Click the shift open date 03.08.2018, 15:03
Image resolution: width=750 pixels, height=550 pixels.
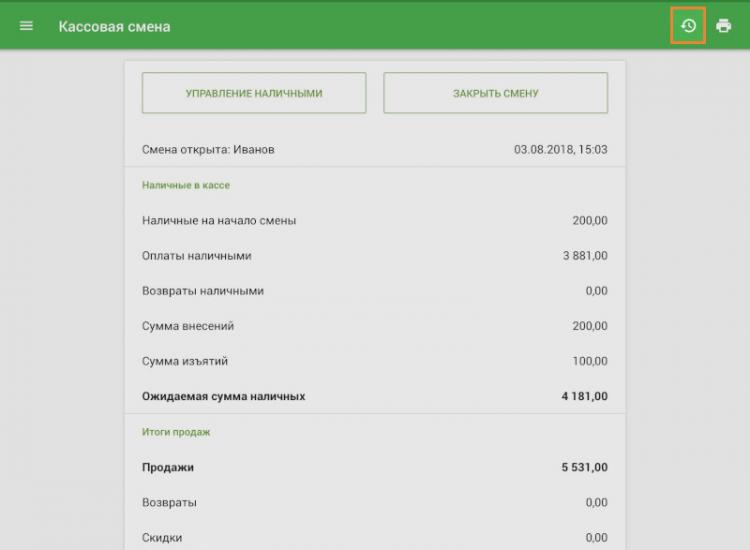(560, 150)
